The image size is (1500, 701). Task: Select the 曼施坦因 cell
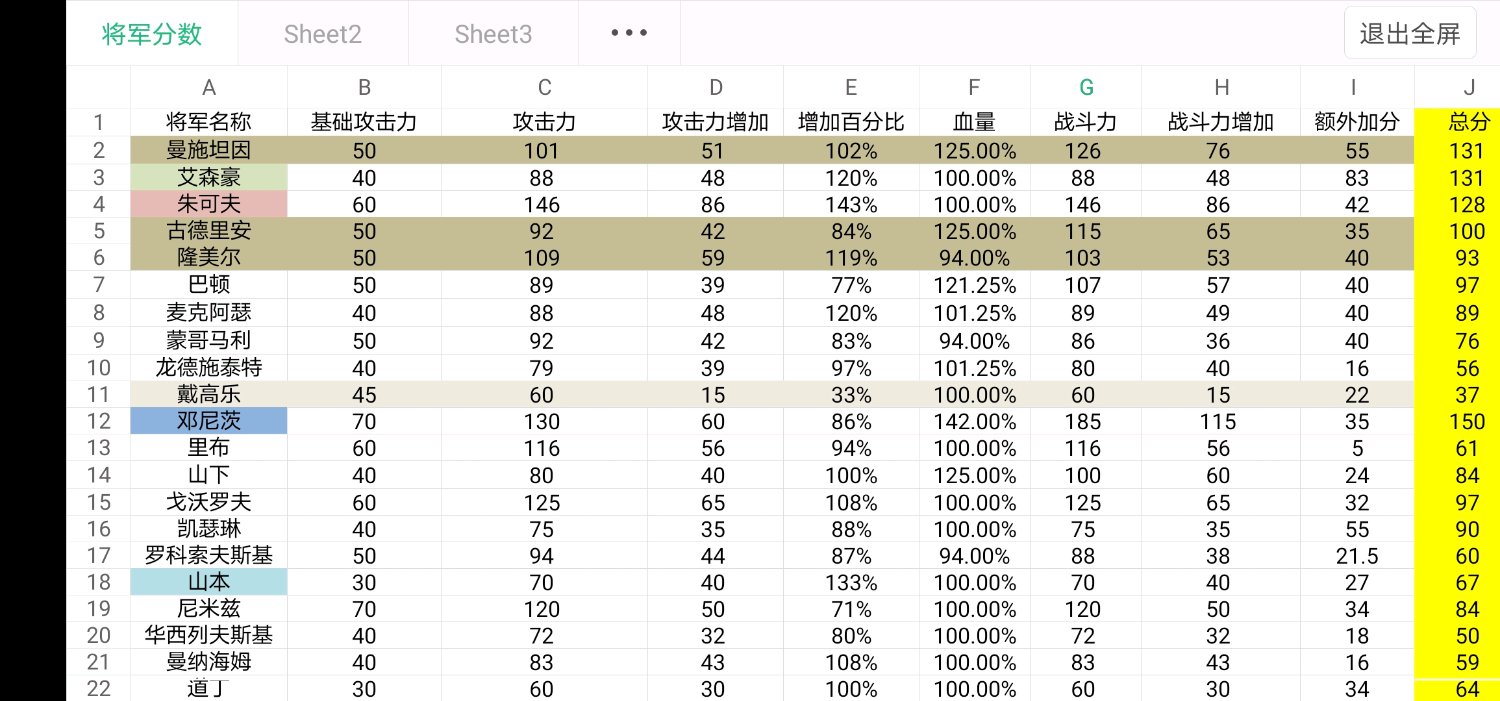[x=209, y=151]
